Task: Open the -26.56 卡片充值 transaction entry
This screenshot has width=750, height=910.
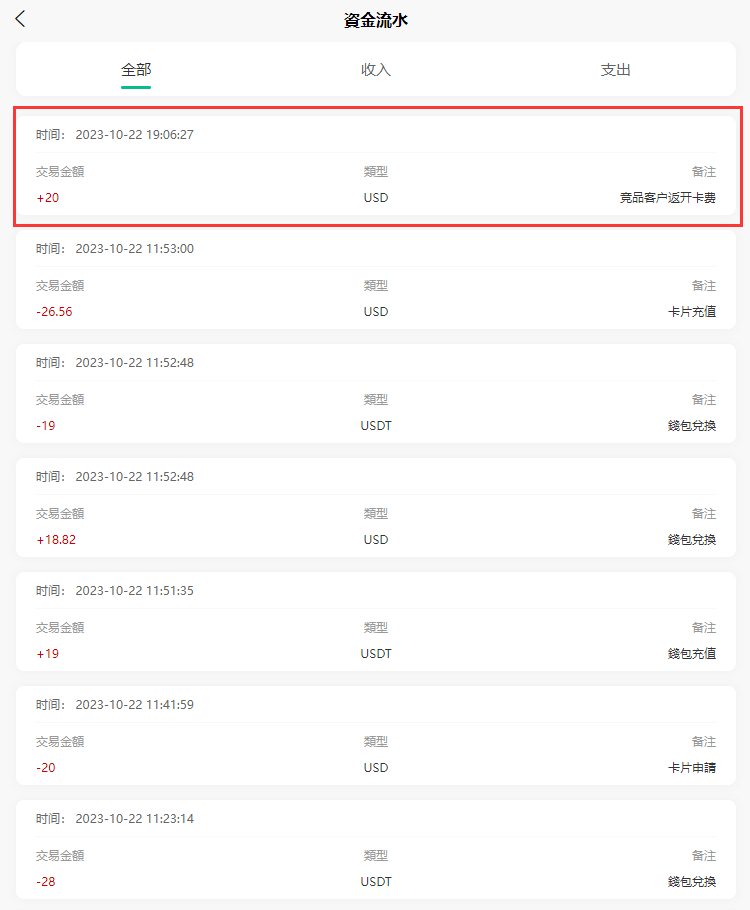Action: click(375, 285)
